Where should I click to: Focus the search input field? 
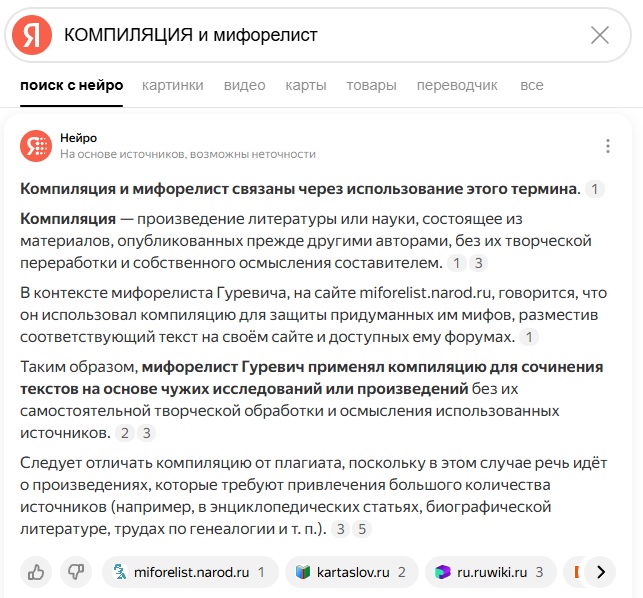pyautogui.click(x=320, y=35)
